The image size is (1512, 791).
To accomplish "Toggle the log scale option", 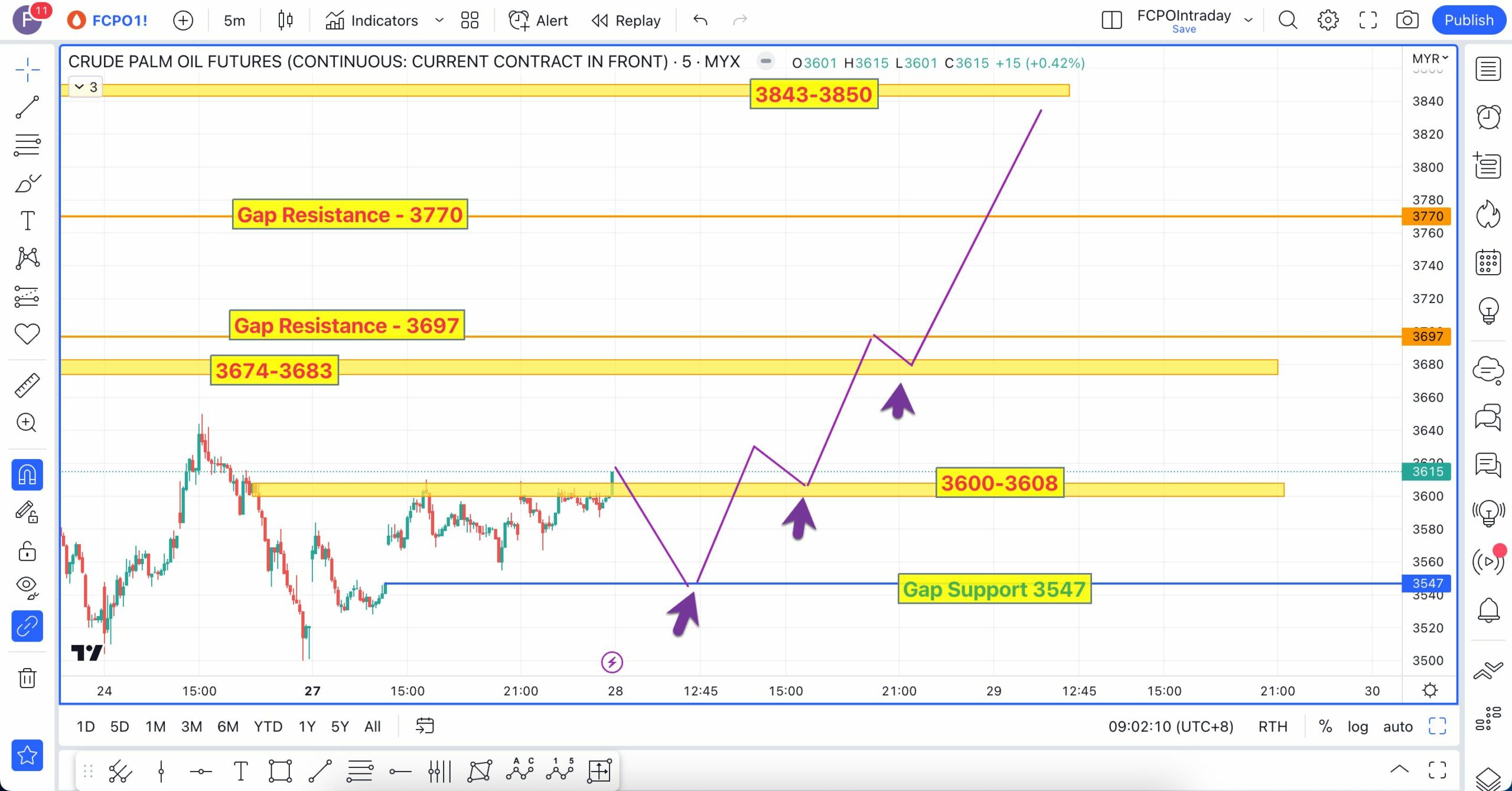I will click(1357, 726).
